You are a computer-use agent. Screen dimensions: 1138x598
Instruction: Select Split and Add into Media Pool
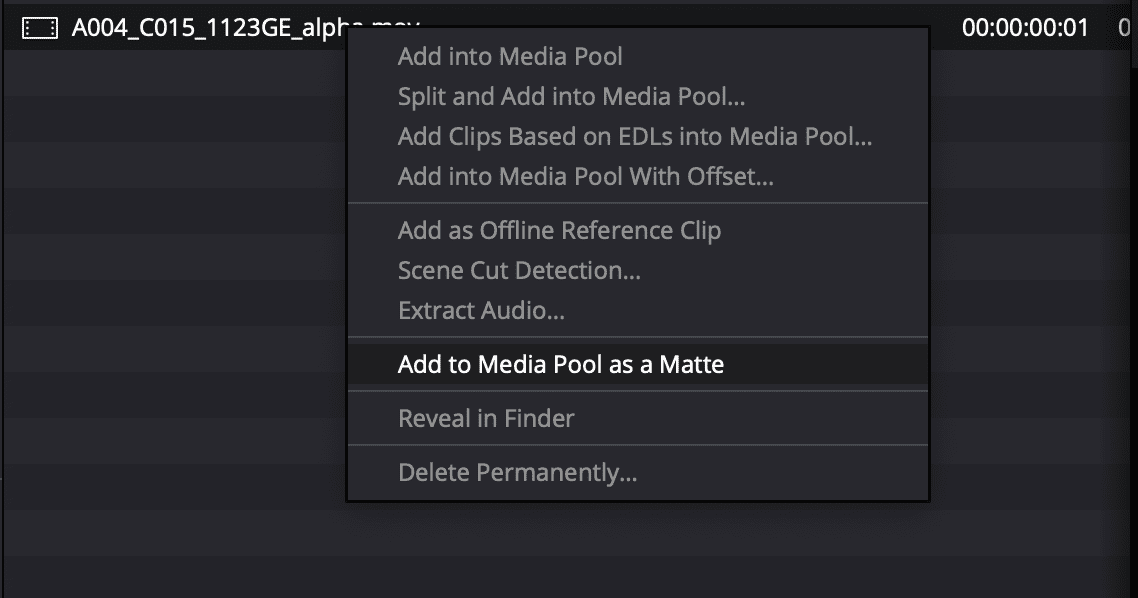pos(571,97)
